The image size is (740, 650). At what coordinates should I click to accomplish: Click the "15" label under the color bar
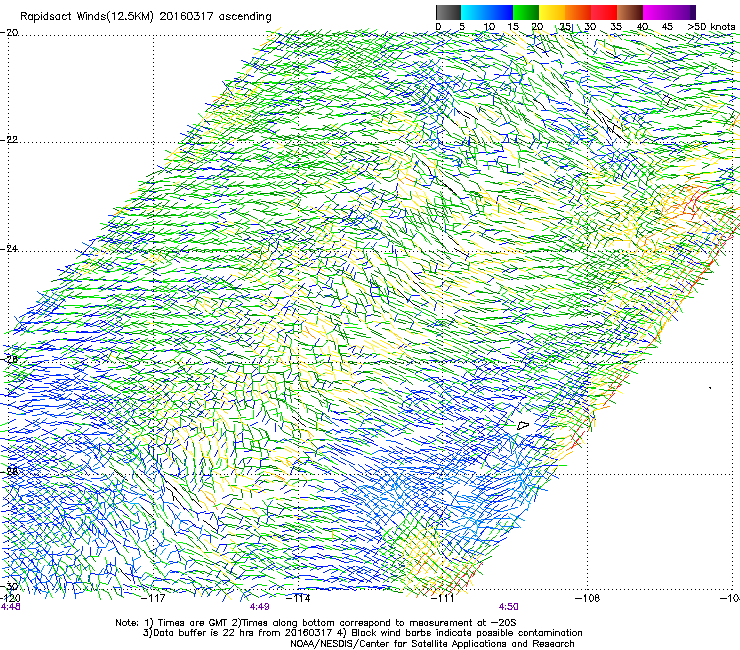[x=513, y=27]
